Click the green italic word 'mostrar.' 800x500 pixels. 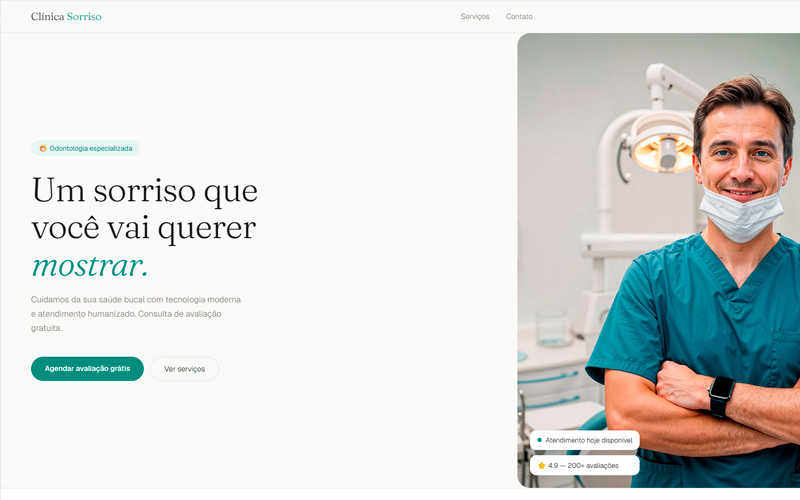[x=90, y=266]
